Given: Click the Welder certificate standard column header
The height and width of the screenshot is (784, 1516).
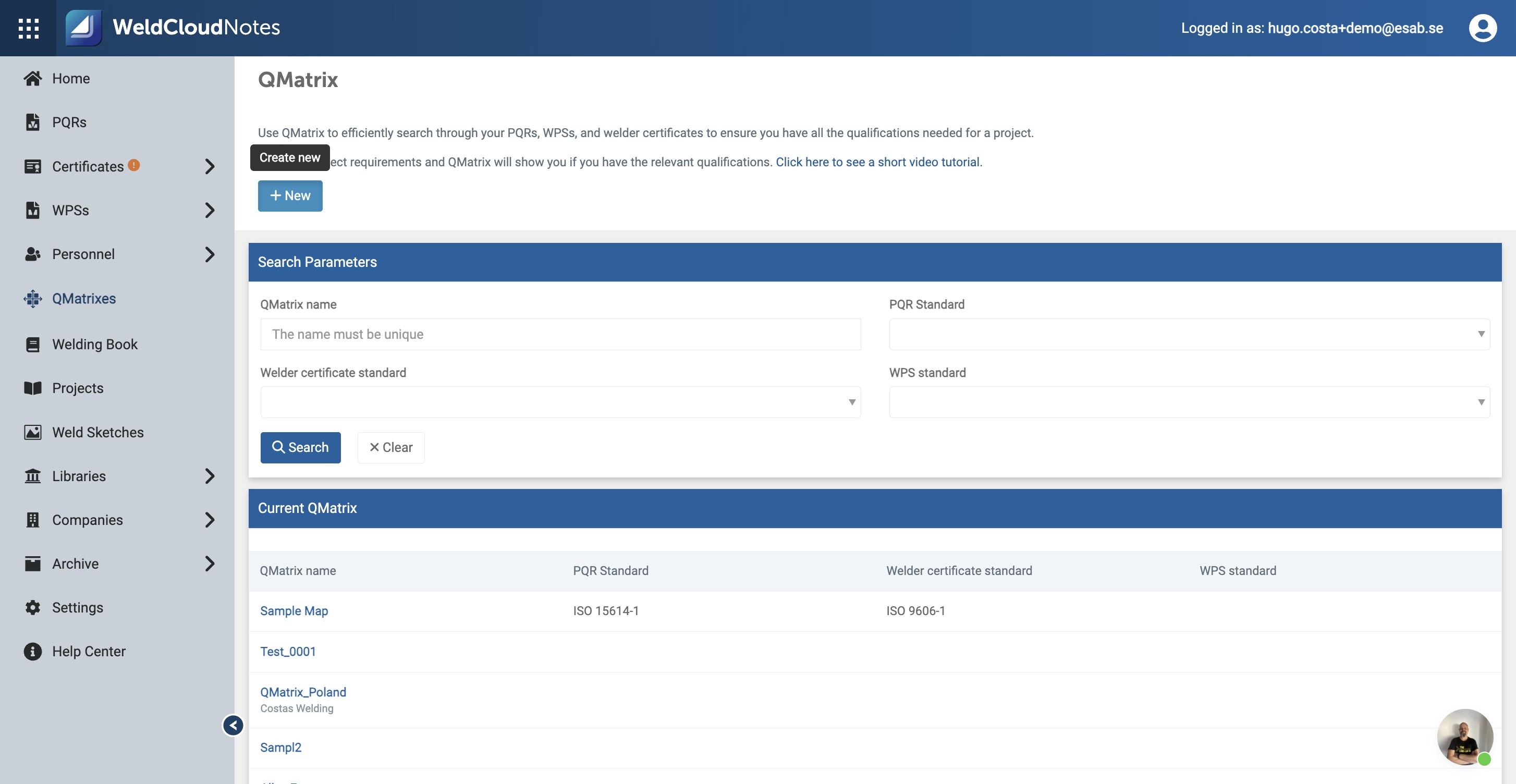Looking at the screenshot, I should click(x=959, y=570).
